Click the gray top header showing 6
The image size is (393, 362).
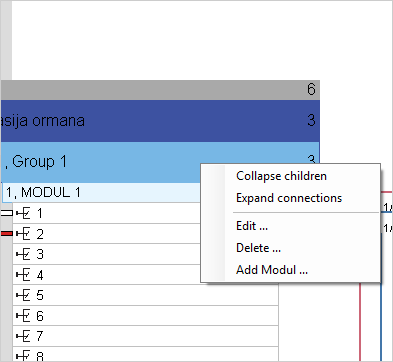pyautogui.click(x=160, y=90)
